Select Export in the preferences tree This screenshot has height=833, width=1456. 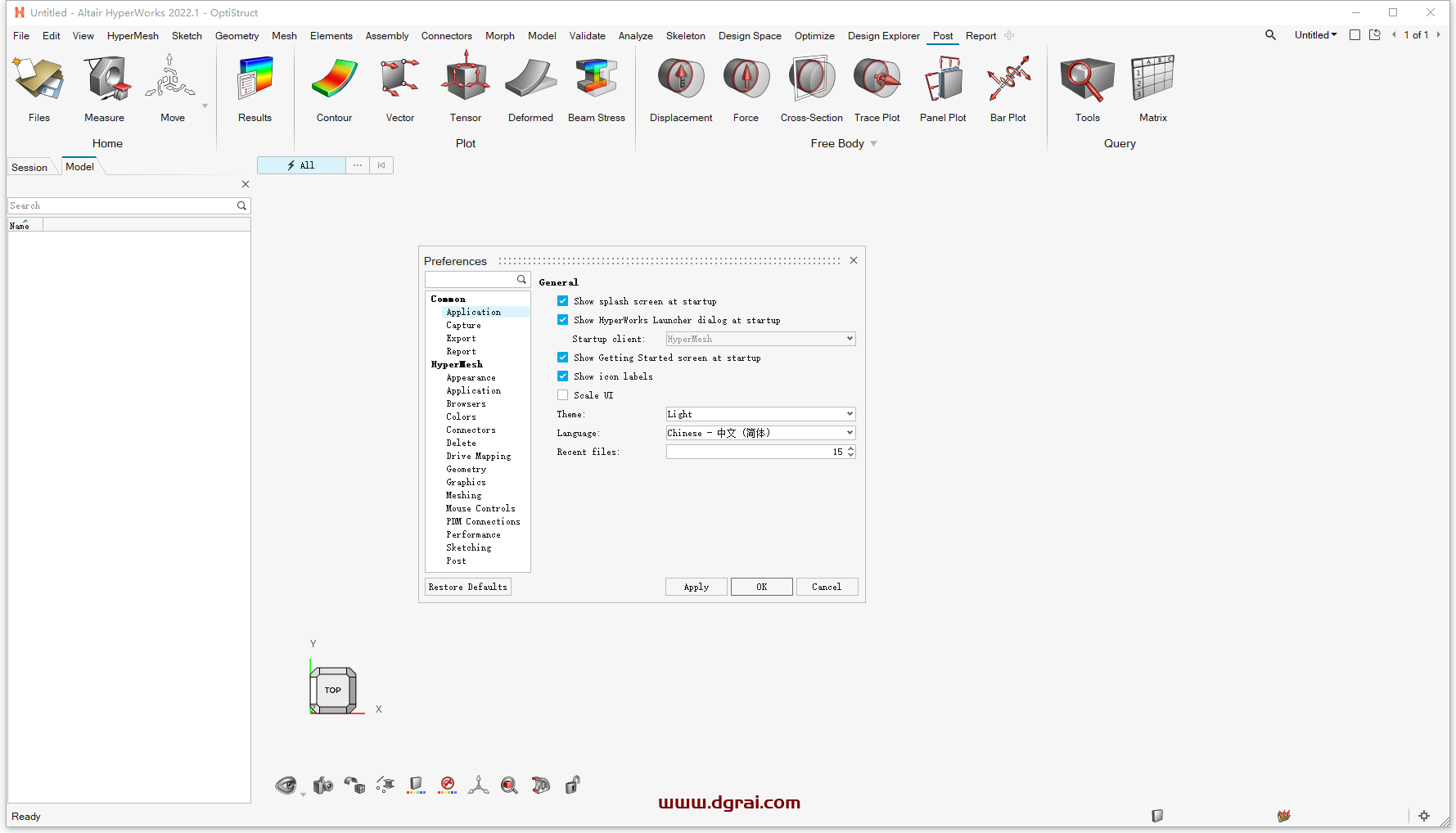click(461, 339)
